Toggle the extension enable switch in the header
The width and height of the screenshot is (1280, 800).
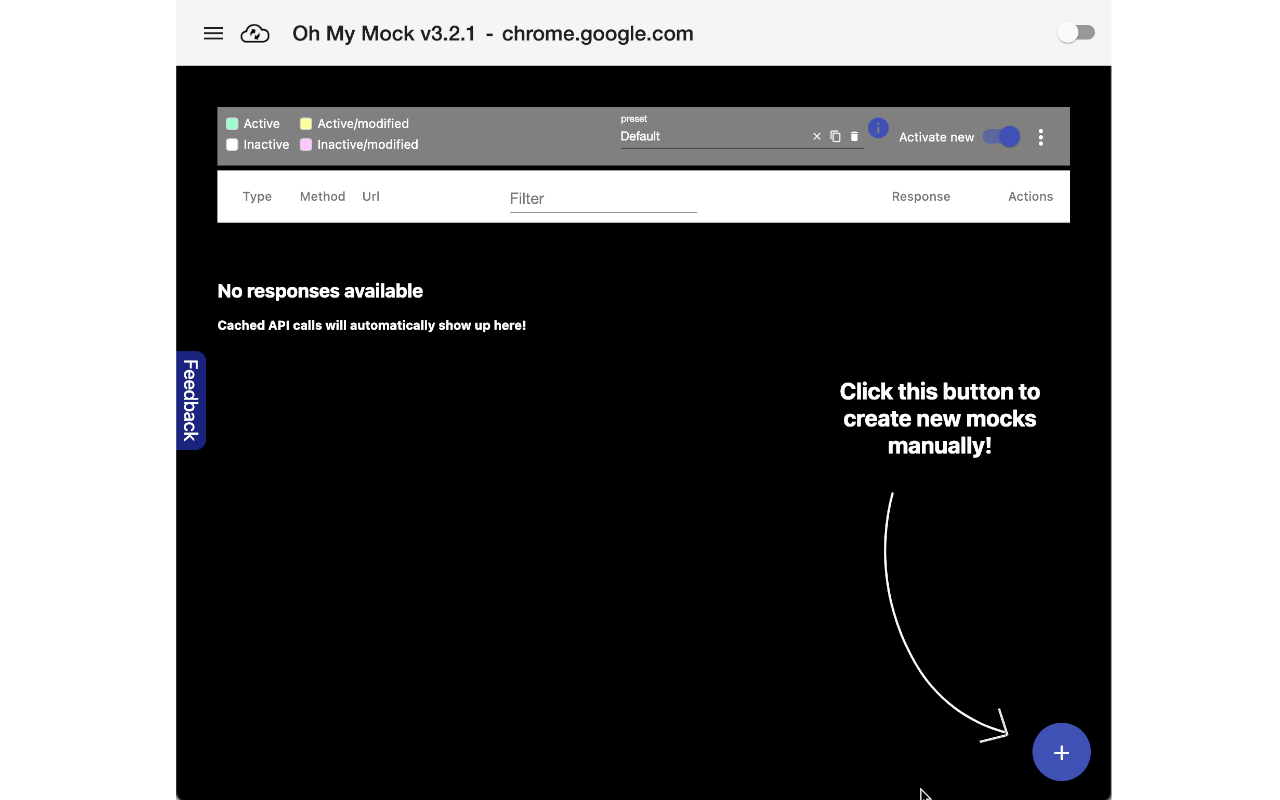click(x=1076, y=33)
